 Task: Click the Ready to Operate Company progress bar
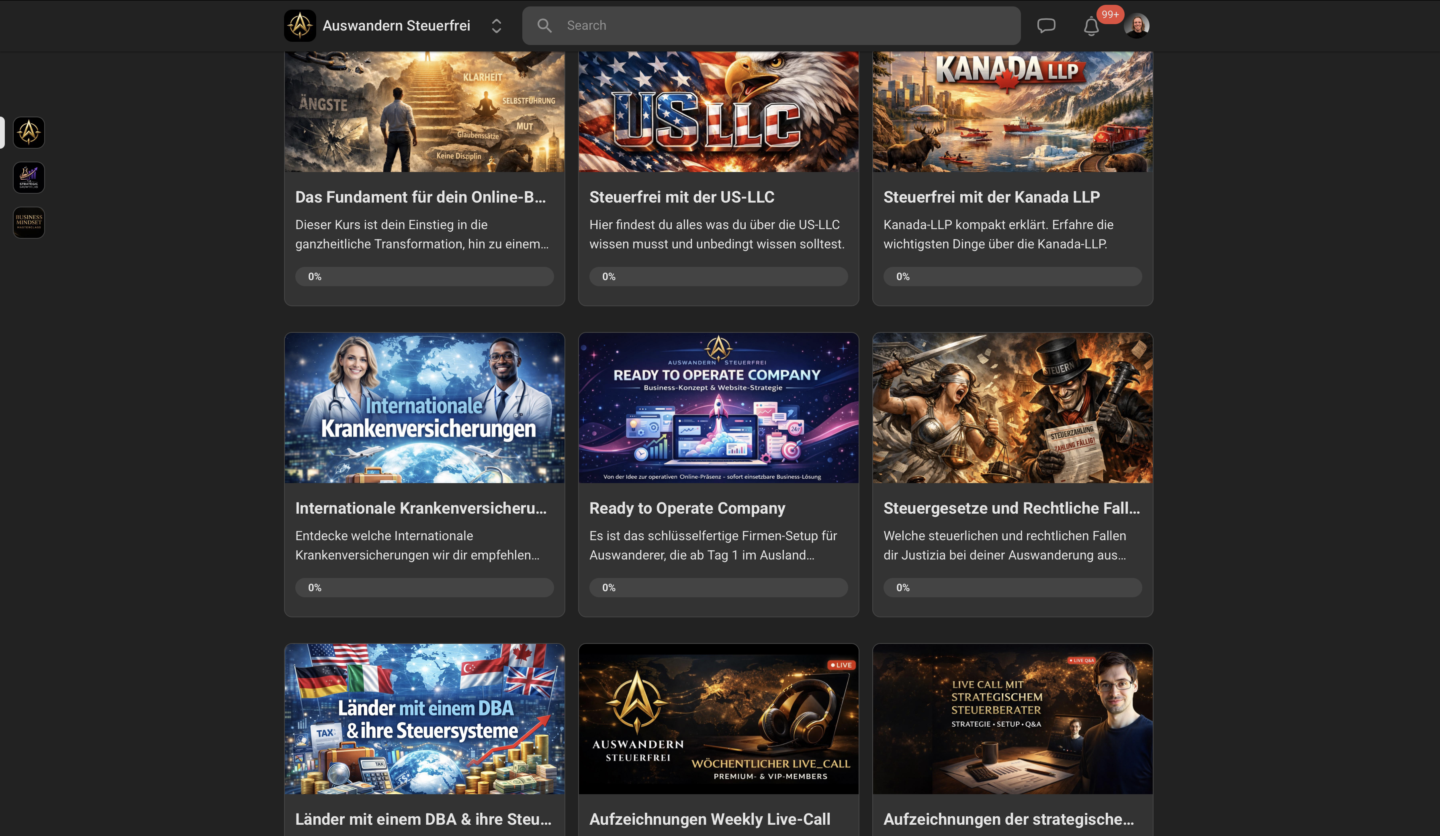point(719,587)
